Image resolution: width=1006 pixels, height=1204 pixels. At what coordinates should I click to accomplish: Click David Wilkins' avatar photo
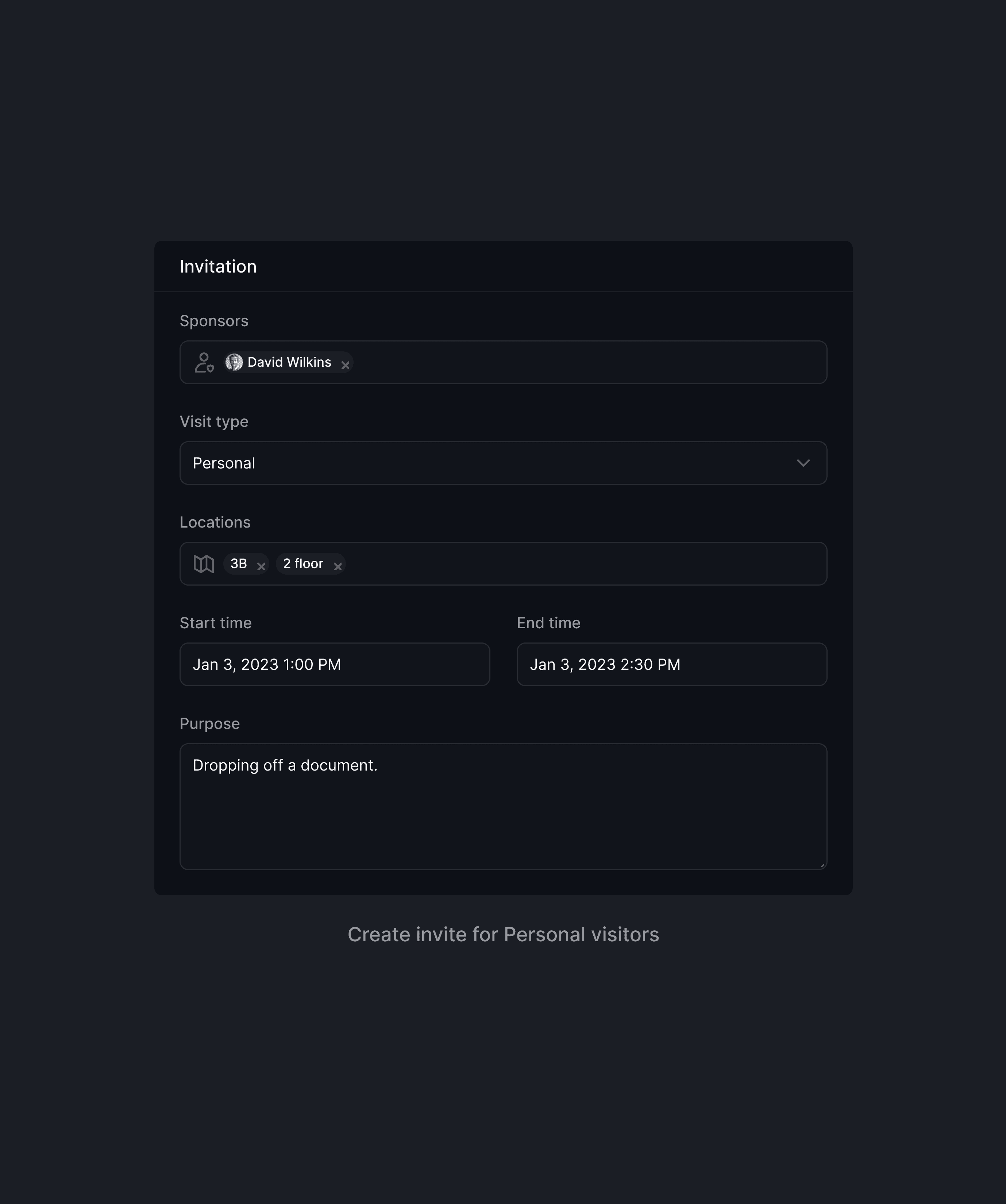(x=234, y=362)
